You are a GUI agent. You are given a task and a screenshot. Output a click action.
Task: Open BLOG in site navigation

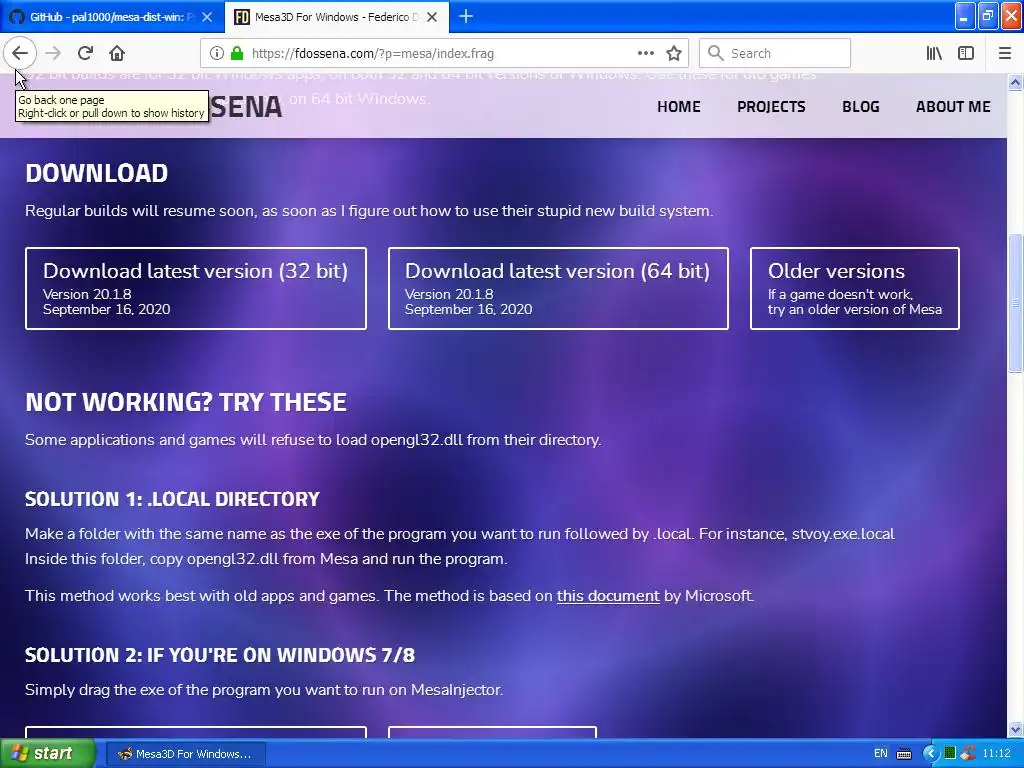(x=861, y=106)
